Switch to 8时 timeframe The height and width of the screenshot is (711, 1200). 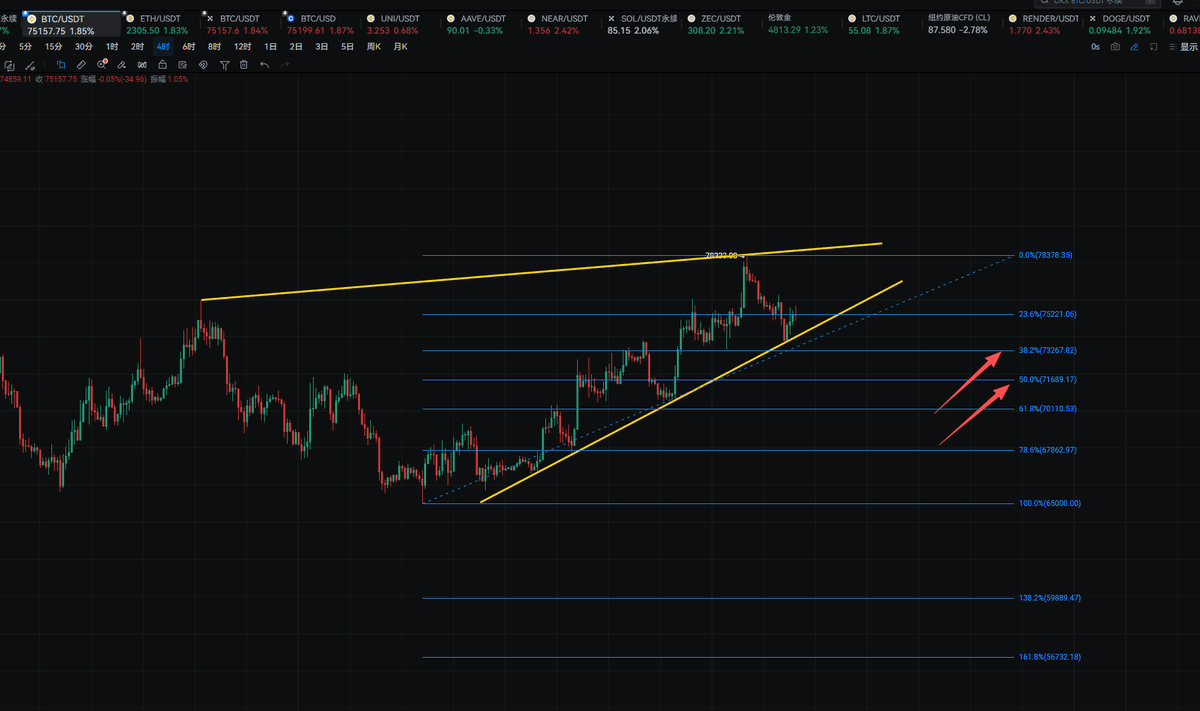click(214, 47)
